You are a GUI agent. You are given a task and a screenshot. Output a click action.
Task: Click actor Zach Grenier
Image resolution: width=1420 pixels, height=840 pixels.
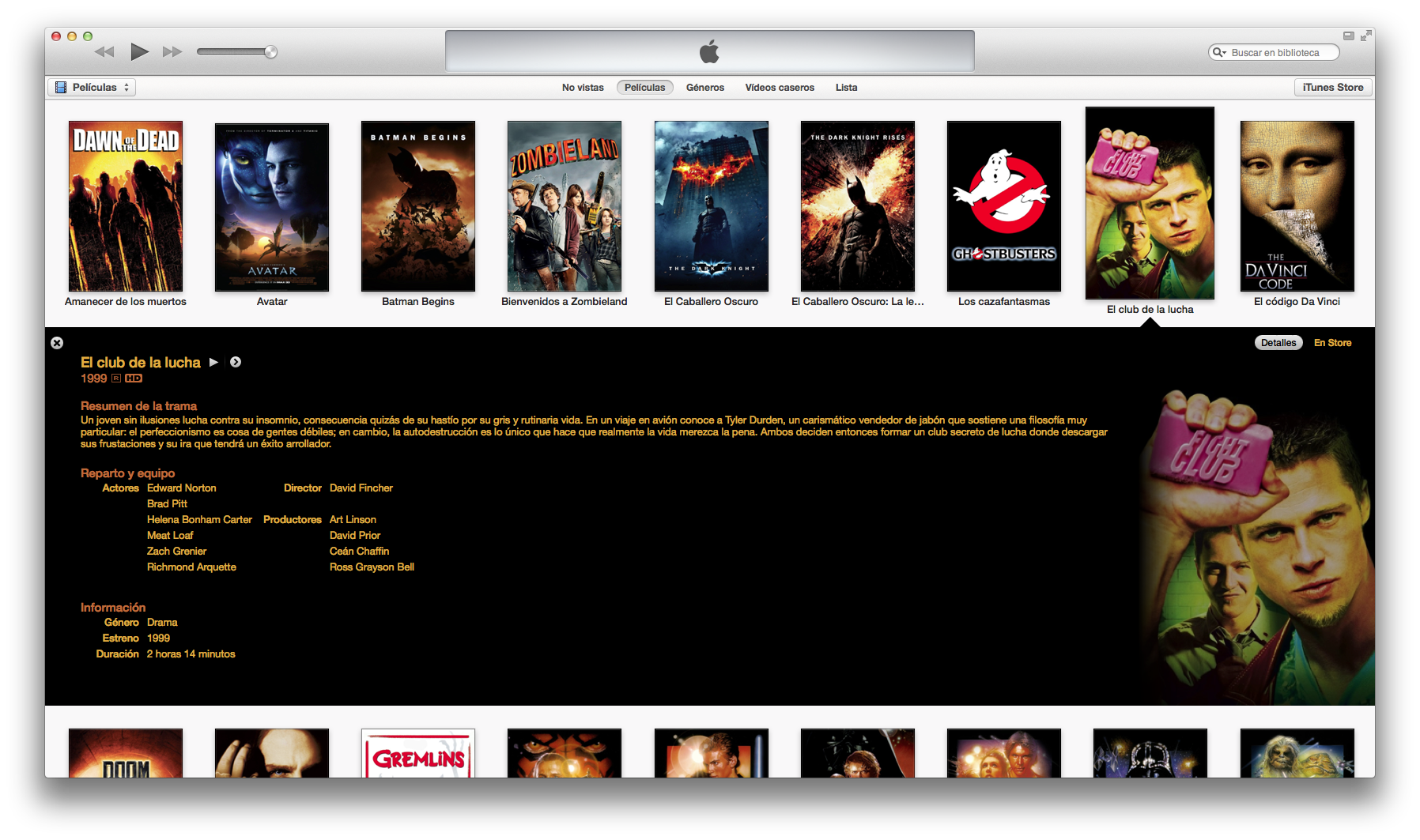(x=176, y=552)
